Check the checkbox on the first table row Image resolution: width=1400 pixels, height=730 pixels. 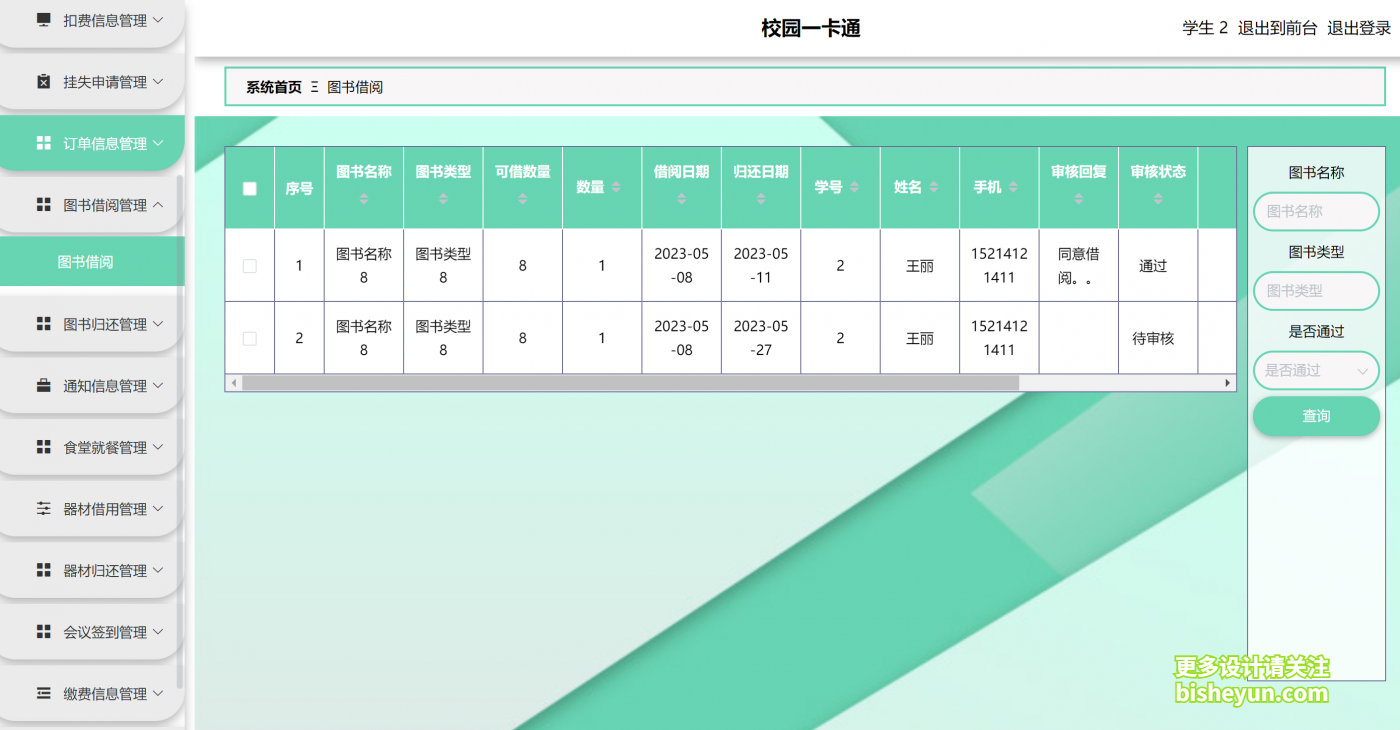coord(249,265)
